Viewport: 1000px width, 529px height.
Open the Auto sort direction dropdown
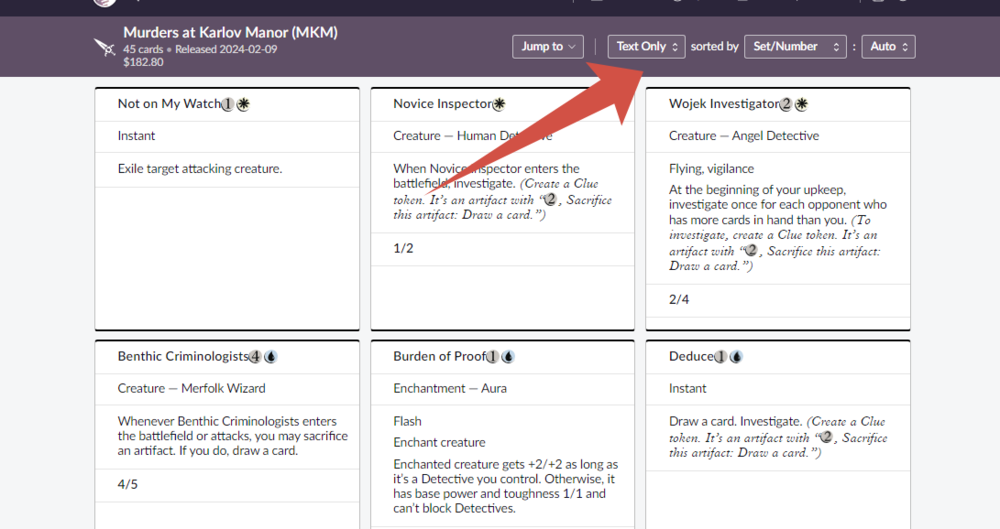(888, 47)
